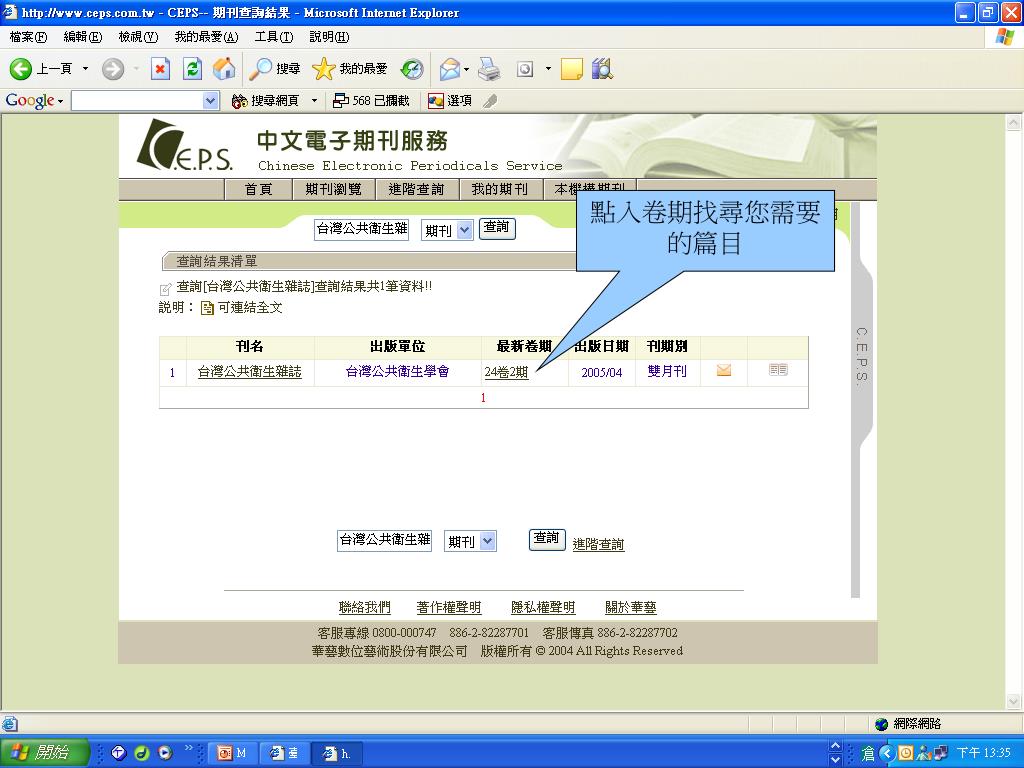This screenshot has width=1024, height=768.
Task: Switch to the taskbar window labeled h.
Action: point(338,753)
